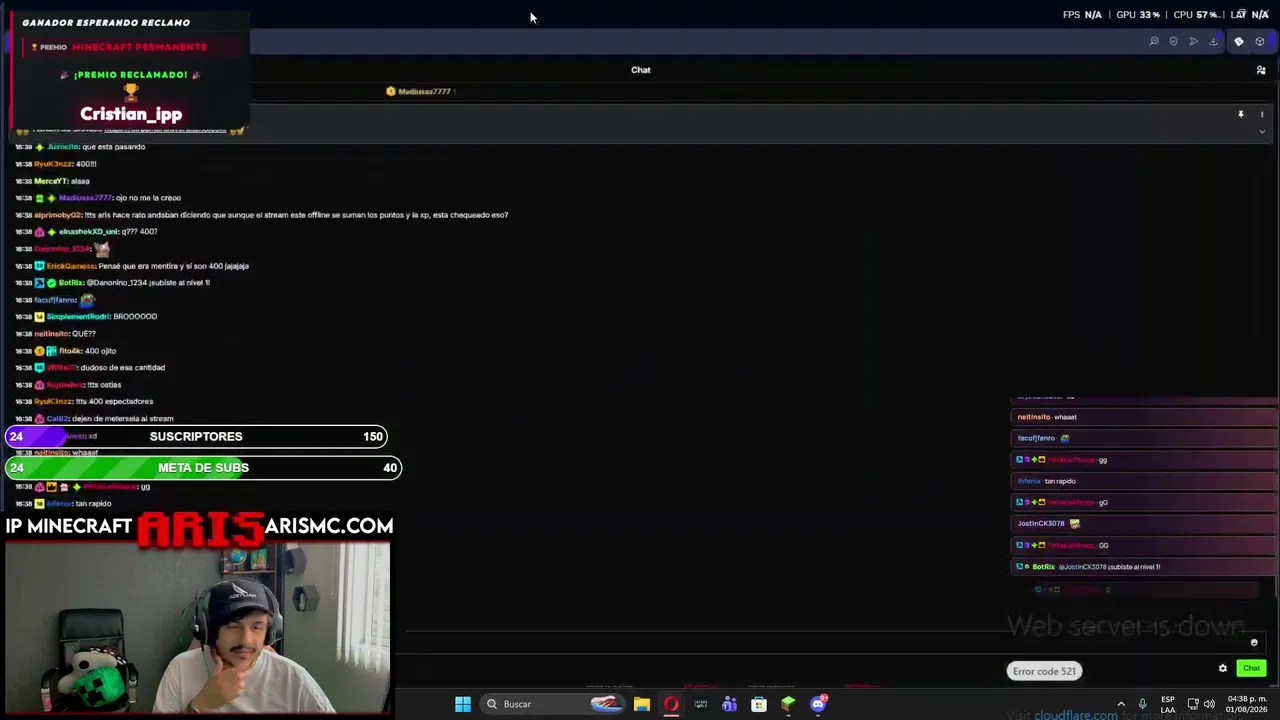Screen dimensions: 1280x720
Task: Open Microsoft Teams from the taskbar
Action: [x=730, y=704]
